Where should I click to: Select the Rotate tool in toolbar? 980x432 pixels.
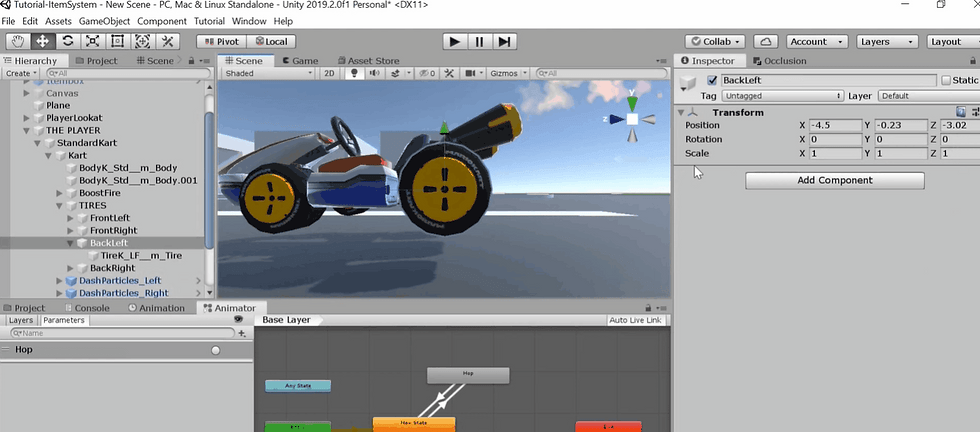pyautogui.click(x=68, y=42)
